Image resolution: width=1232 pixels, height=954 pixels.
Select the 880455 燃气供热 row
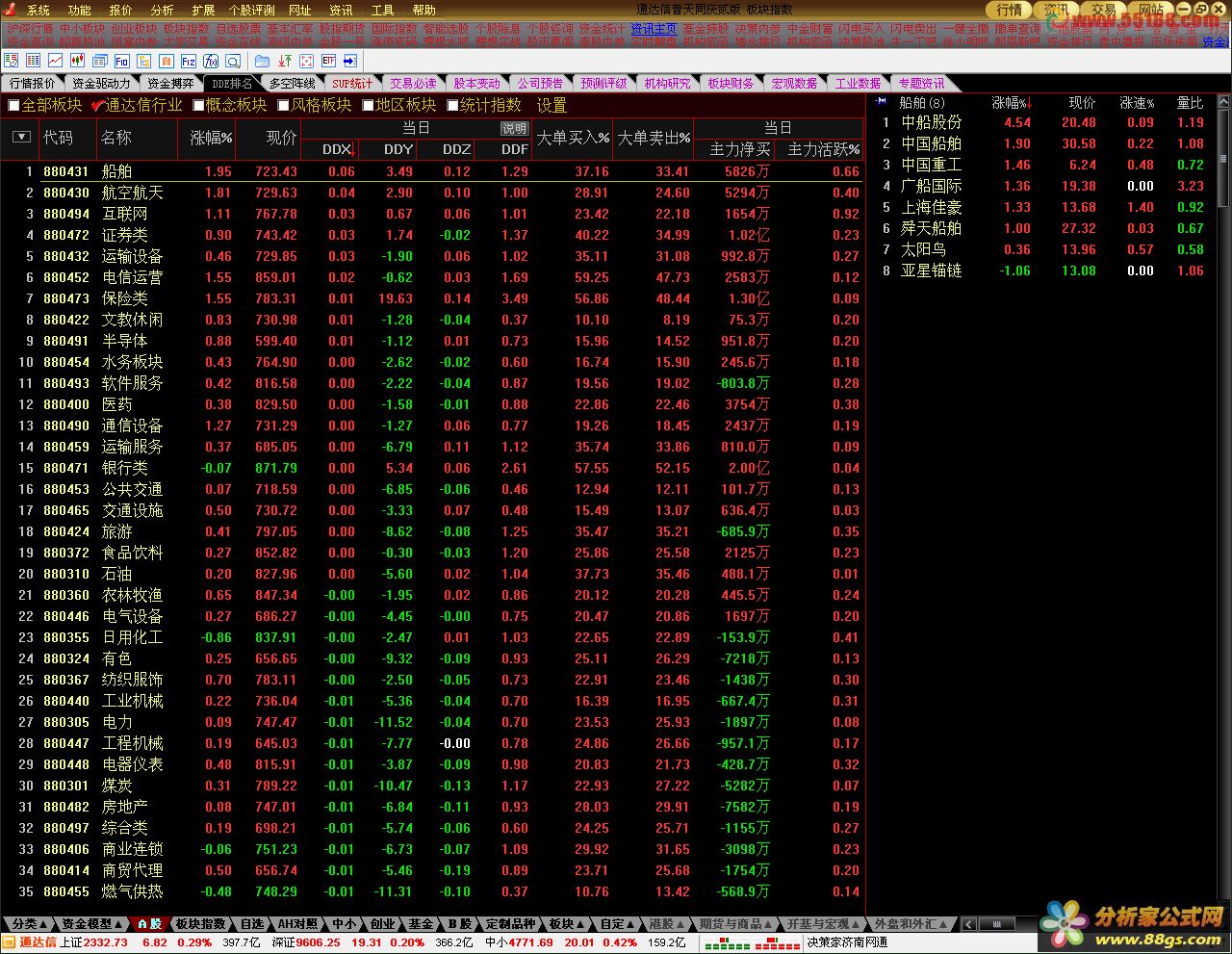[x=433, y=891]
